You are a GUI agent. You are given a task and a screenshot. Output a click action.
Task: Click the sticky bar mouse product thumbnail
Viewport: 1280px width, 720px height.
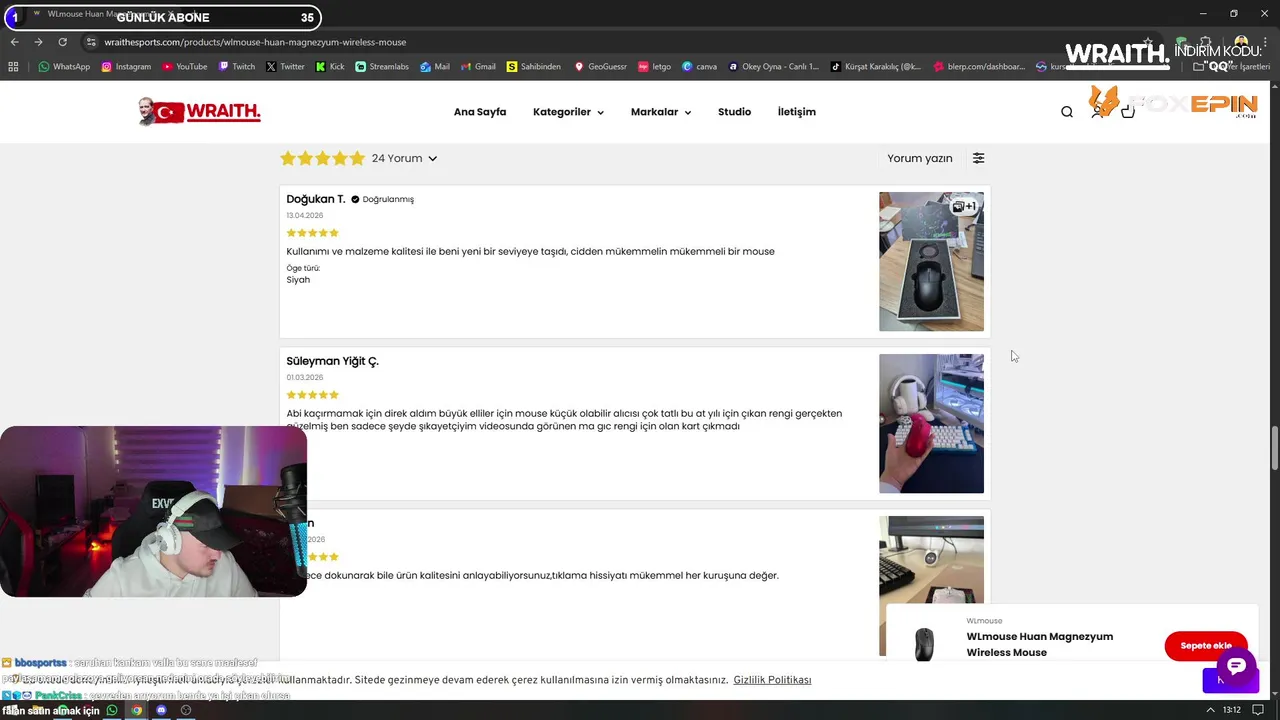[x=924, y=645]
